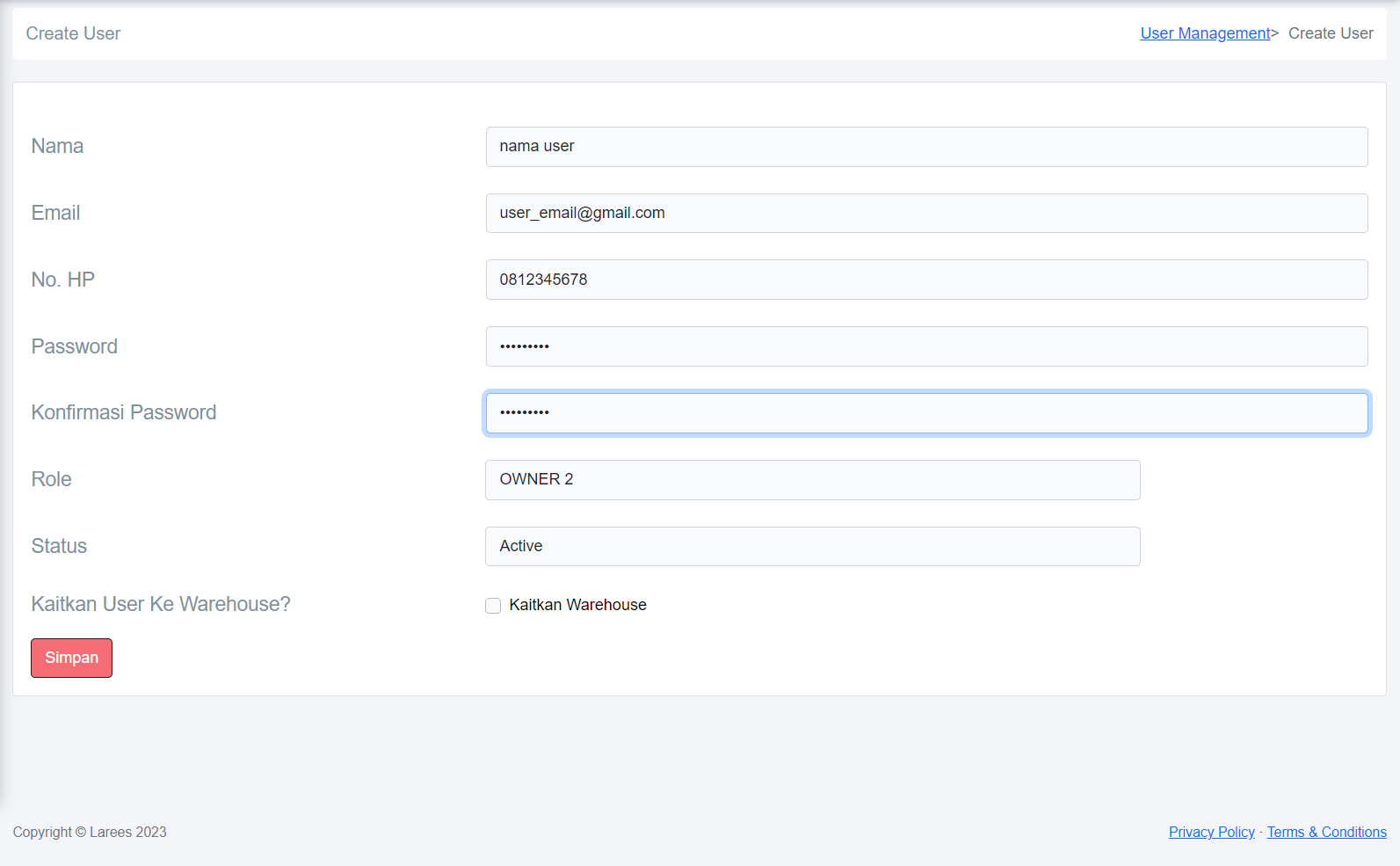1400x866 pixels.
Task: Enable the Kaitkan Warehouse checkbox
Action: [x=493, y=606]
